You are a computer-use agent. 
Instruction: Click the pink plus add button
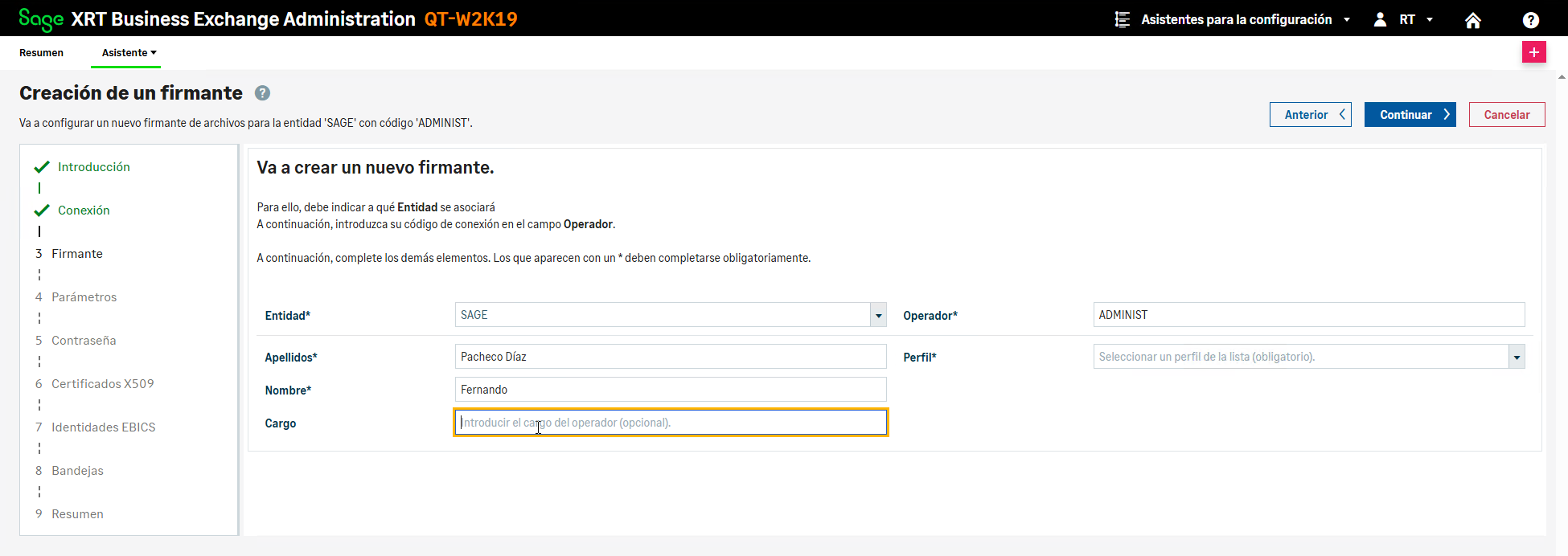(1533, 52)
